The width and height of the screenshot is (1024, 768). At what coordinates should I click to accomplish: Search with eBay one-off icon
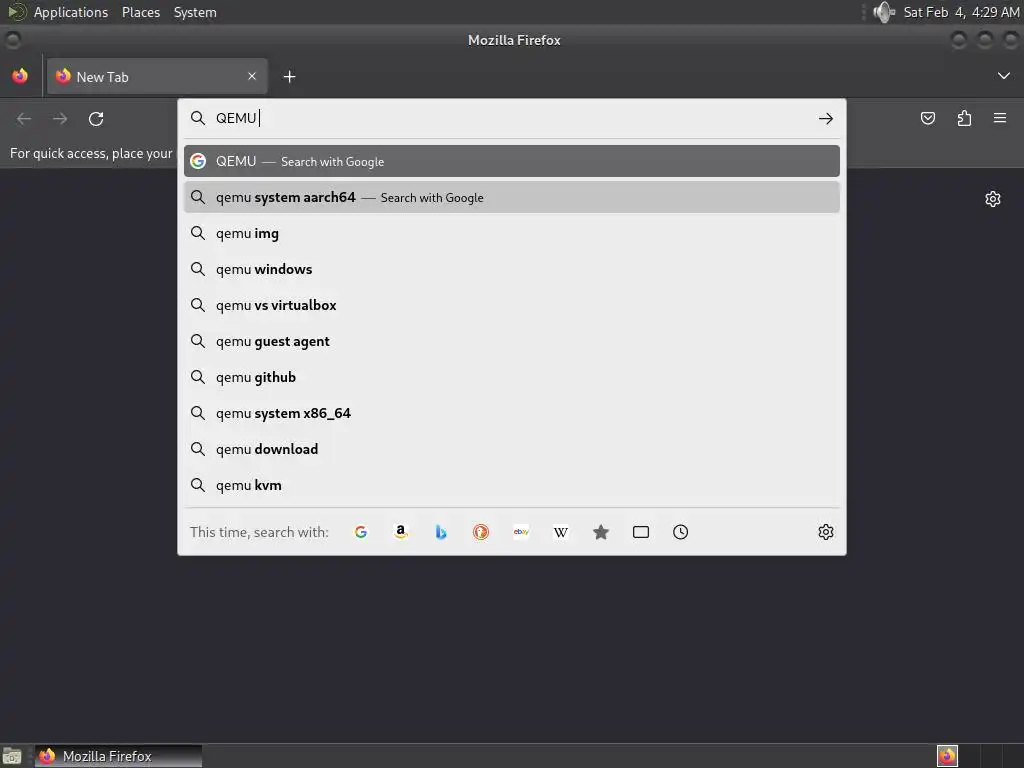pos(521,532)
